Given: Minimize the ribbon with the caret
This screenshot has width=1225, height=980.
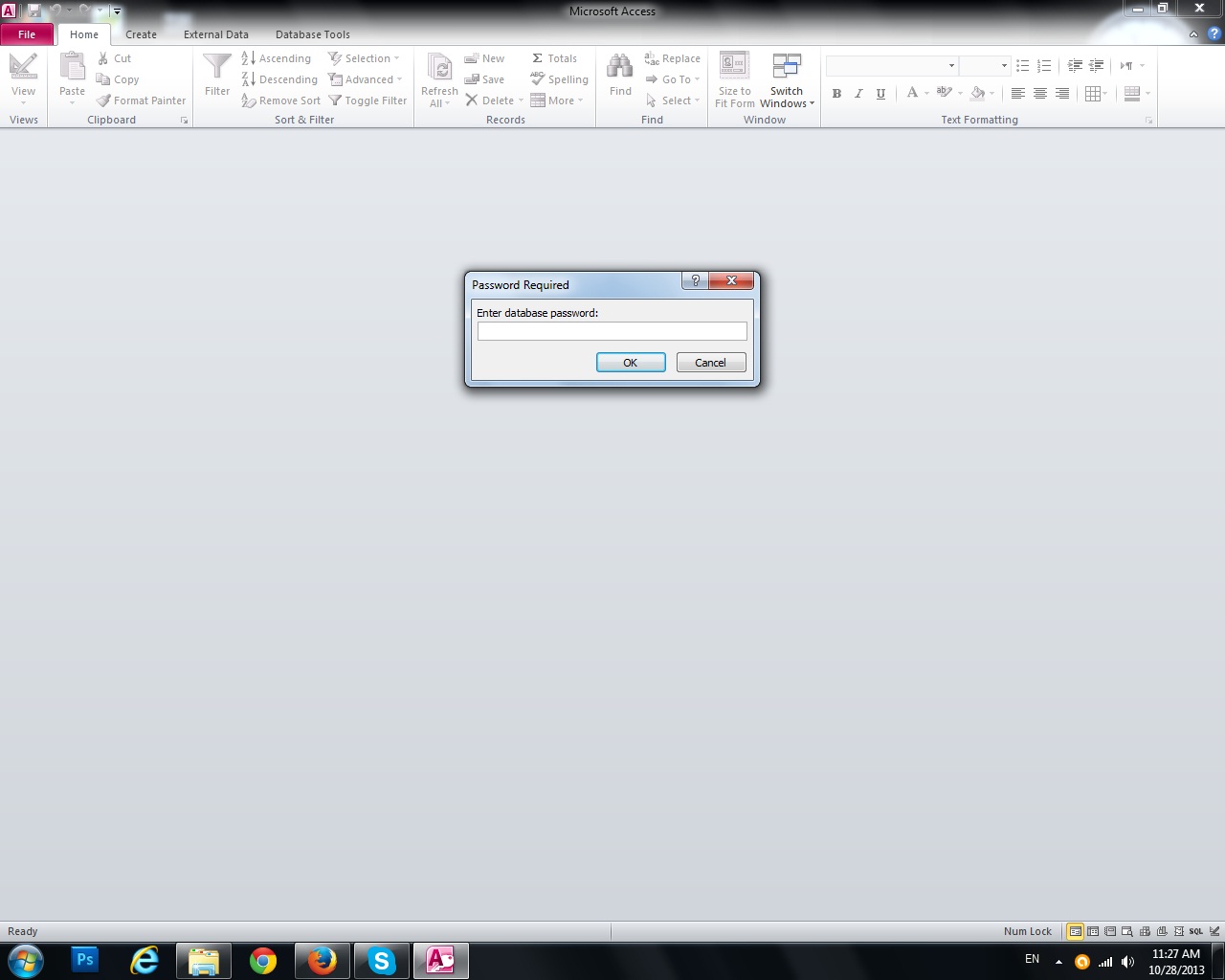Looking at the screenshot, I should click(x=1193, y=34).
